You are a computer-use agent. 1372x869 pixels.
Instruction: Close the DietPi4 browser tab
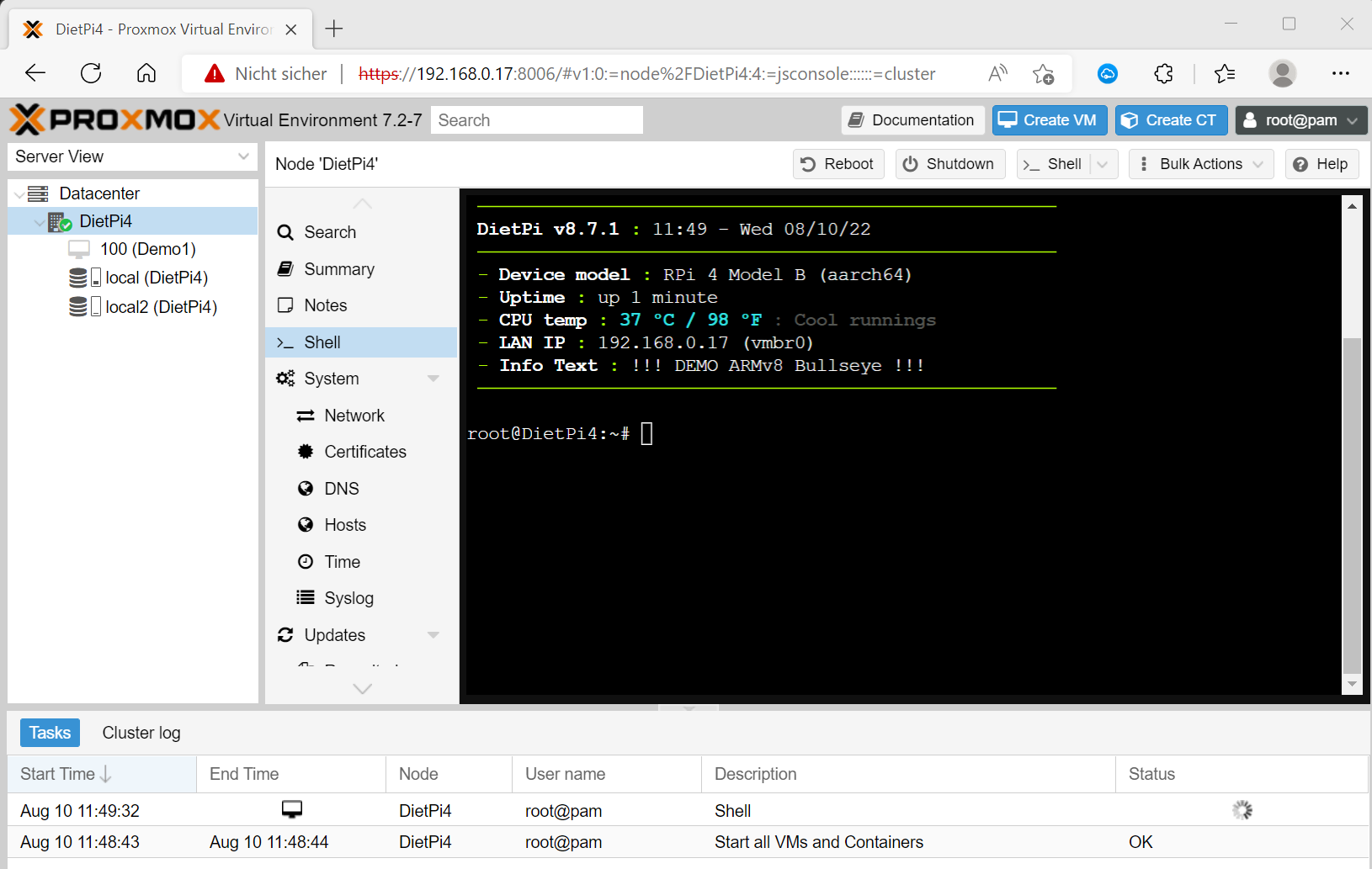coord(291,29)
